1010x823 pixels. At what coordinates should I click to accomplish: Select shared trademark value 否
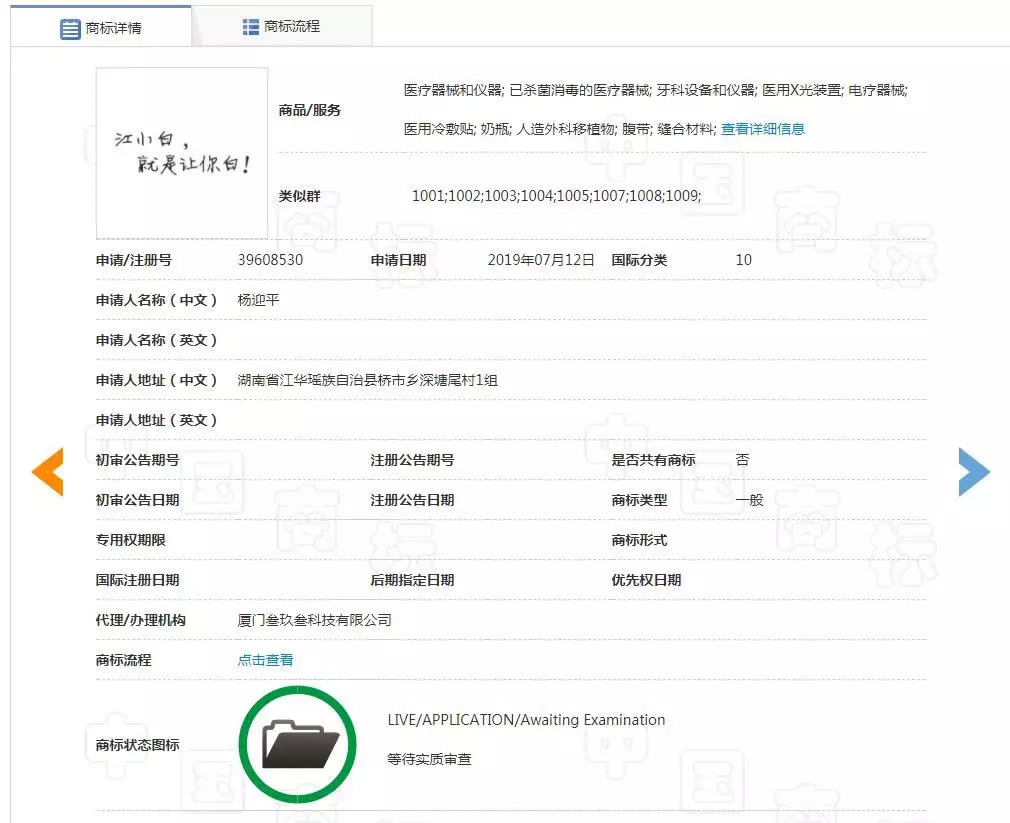click(742, 459)
